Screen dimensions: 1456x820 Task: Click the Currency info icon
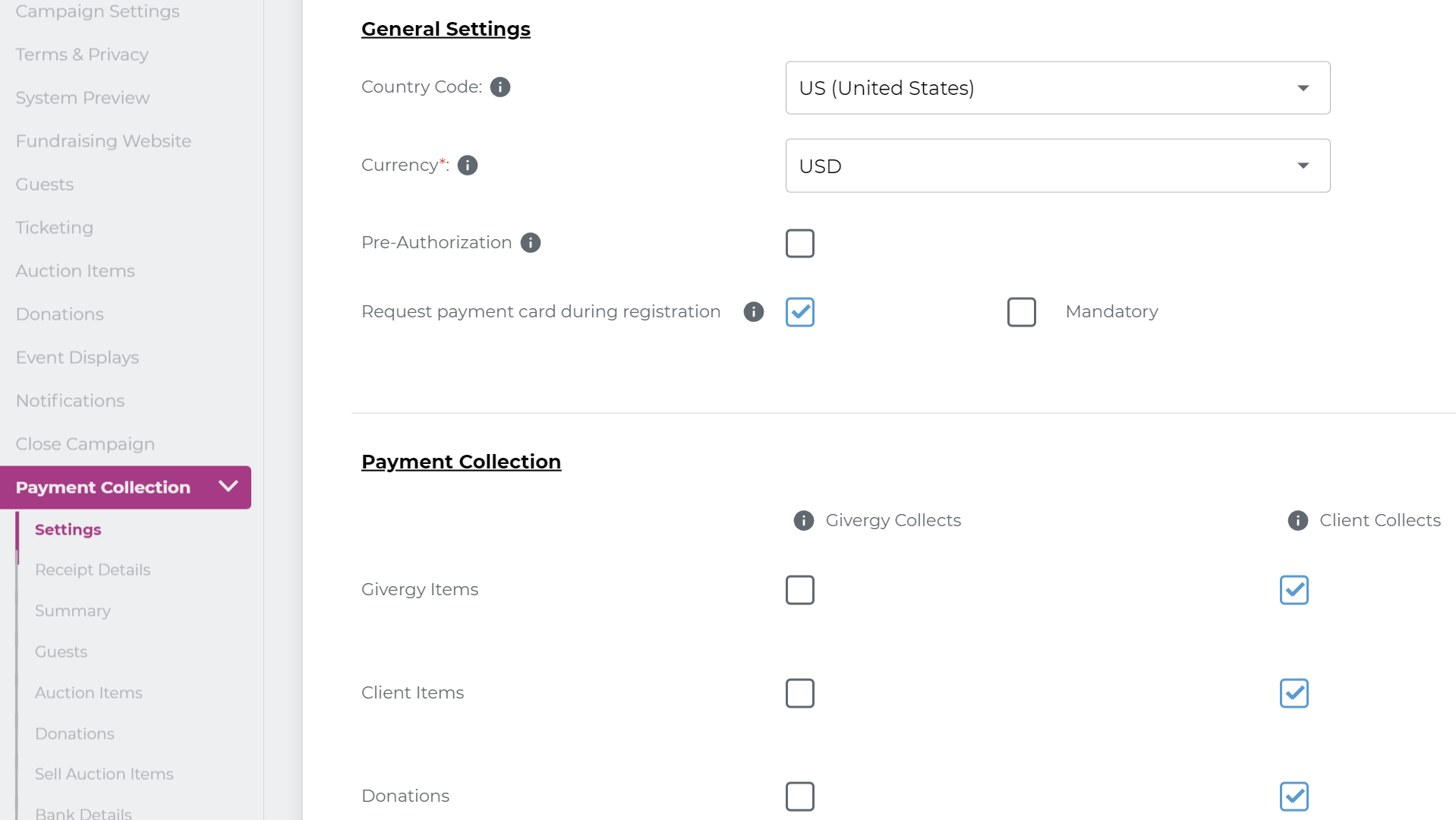[467, 165]
